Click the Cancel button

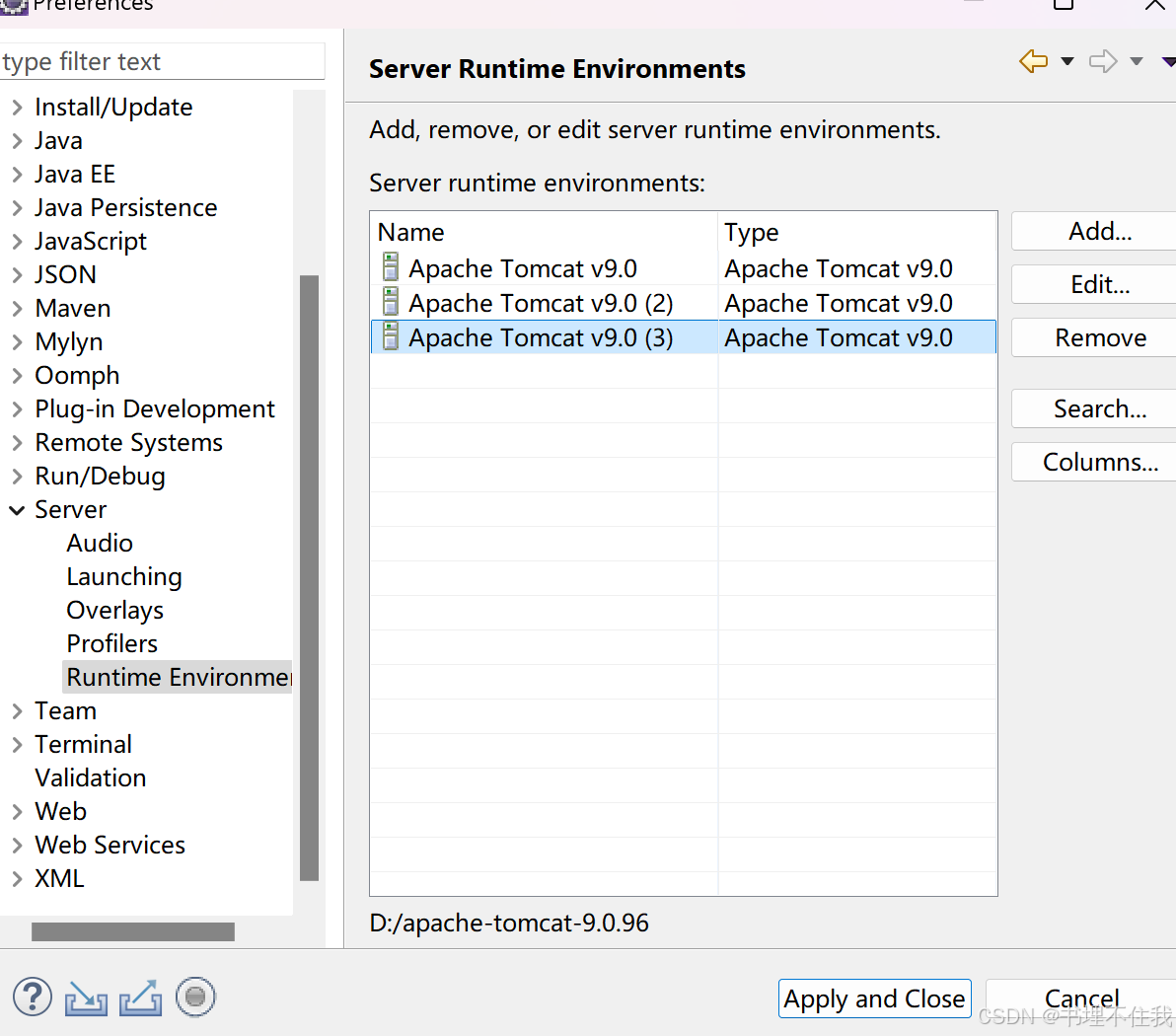(x=1081, y=999)
